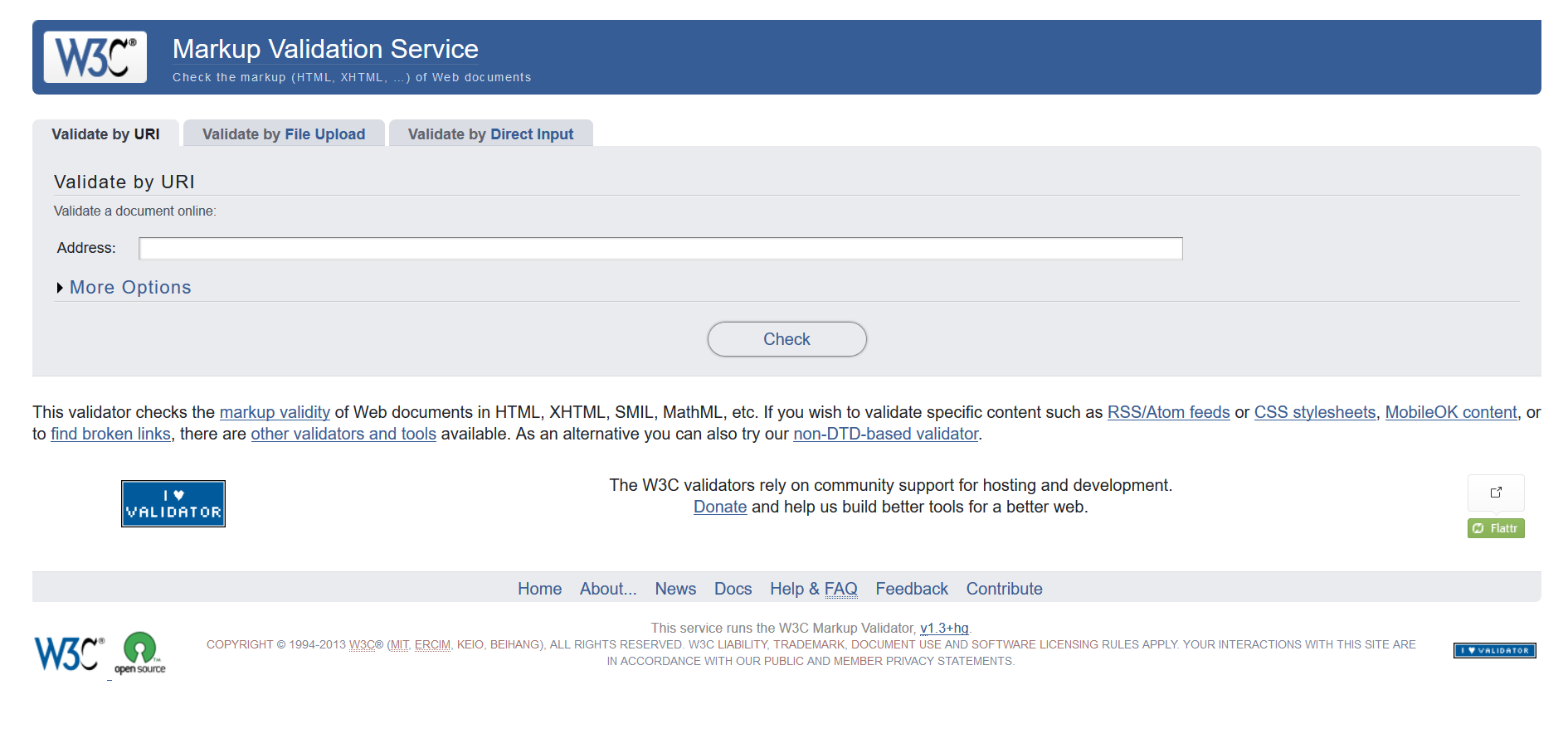The width and height of the screenshot is (1568, 743).
Task: Click the W3C logo in the header
Action: [95, 57]
